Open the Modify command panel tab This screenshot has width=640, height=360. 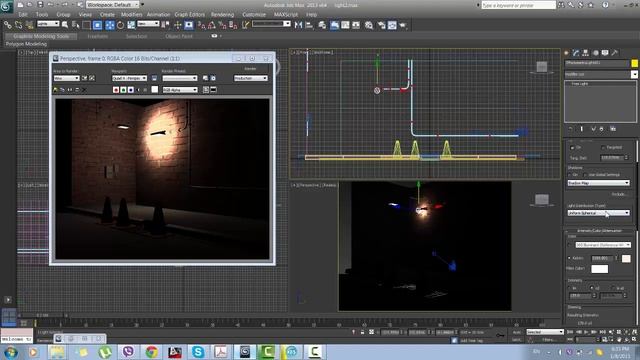click(576, 53)
